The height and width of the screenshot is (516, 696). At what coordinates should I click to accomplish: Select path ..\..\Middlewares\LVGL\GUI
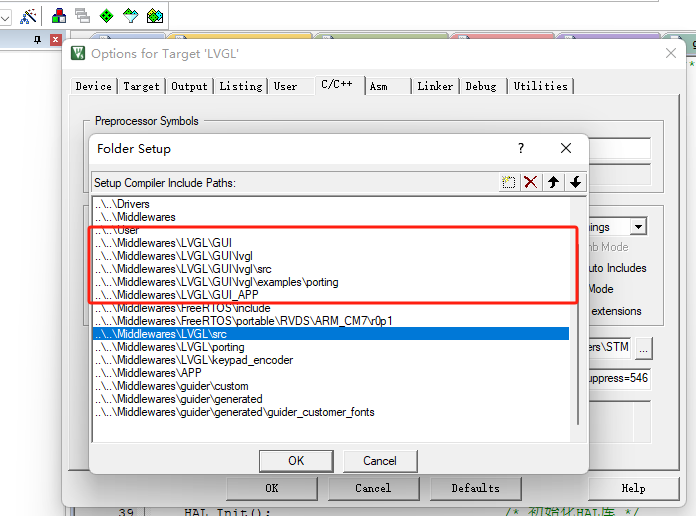point(331,243)
